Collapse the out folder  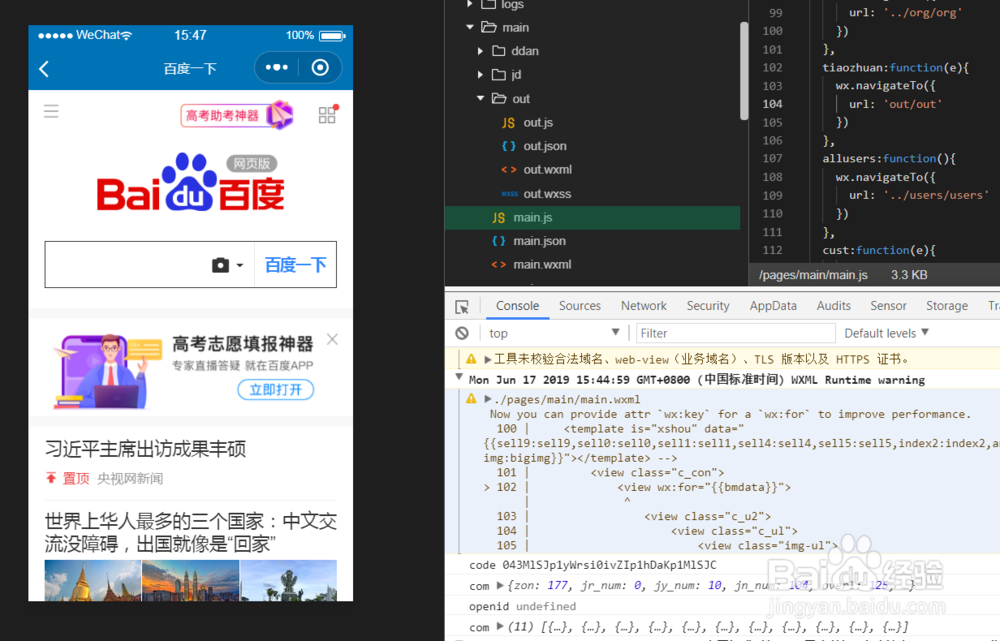pos(480,98)
